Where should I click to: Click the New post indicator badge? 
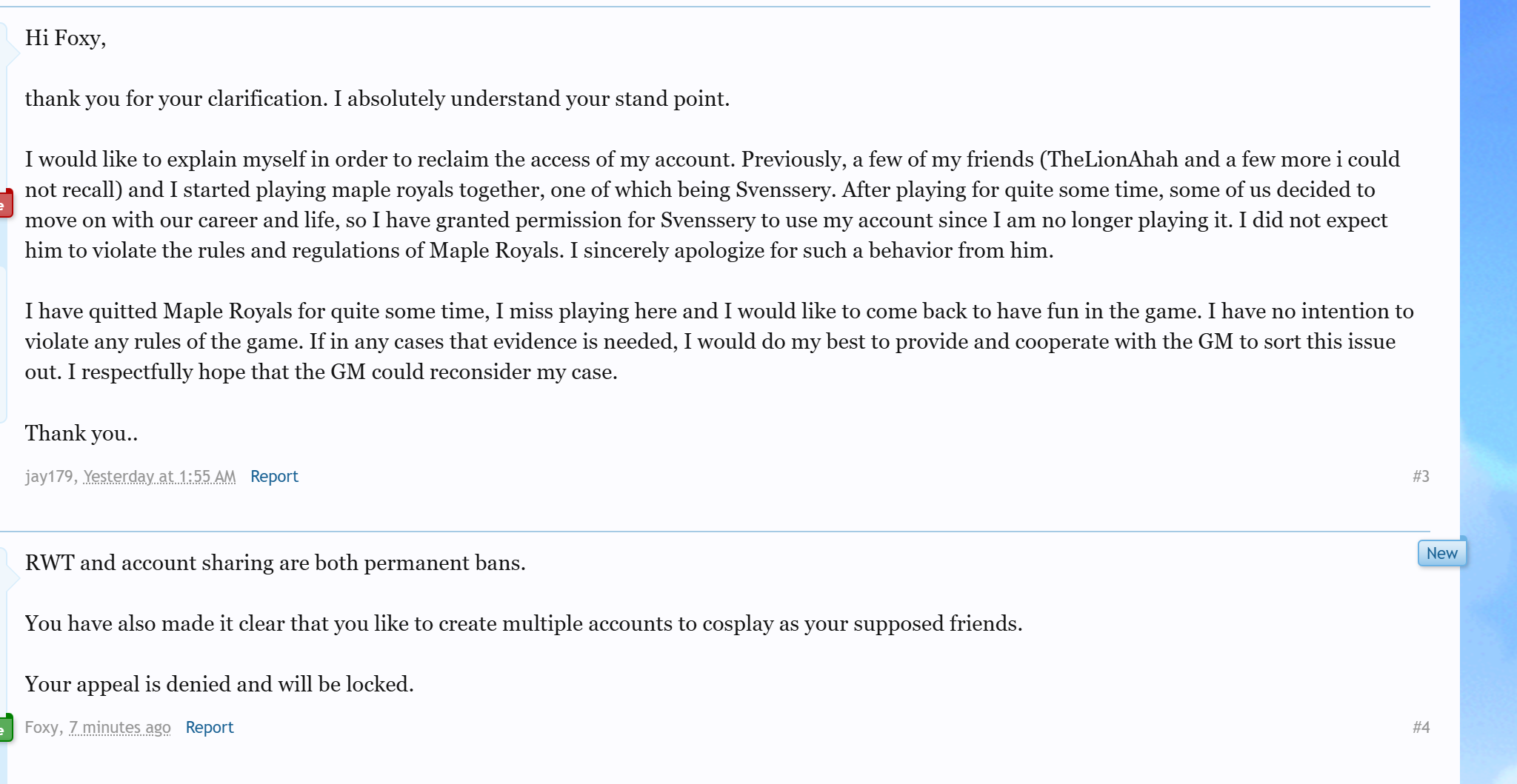click(x=1441, y=553)
